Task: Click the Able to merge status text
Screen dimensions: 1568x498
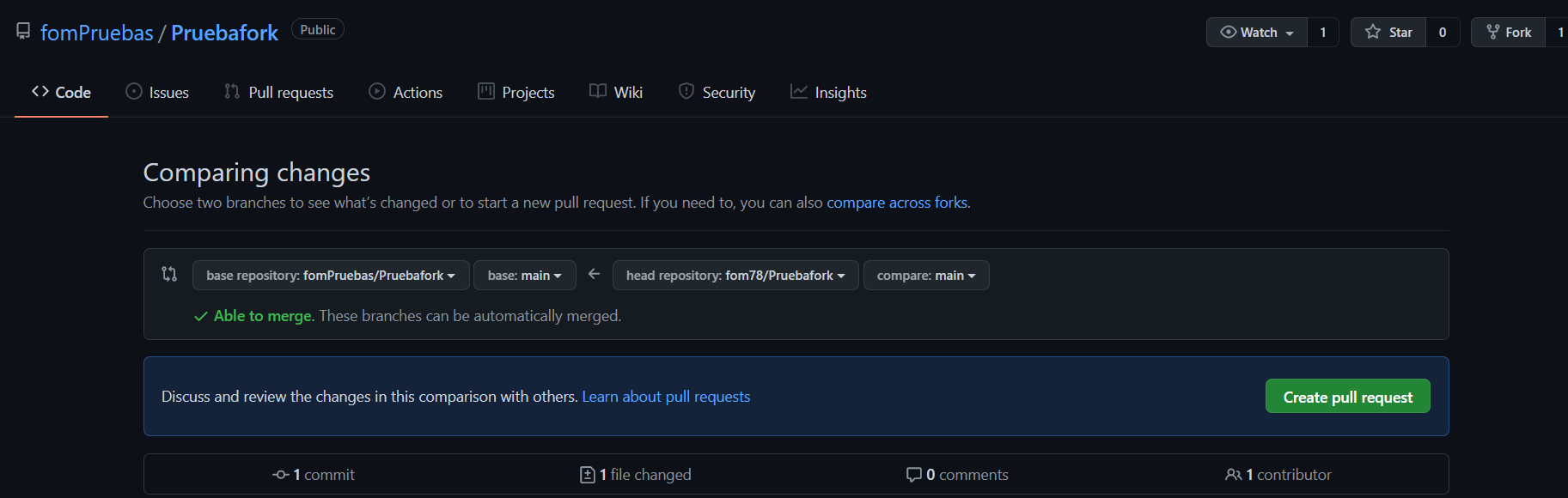Action: (x=264, y=316)
